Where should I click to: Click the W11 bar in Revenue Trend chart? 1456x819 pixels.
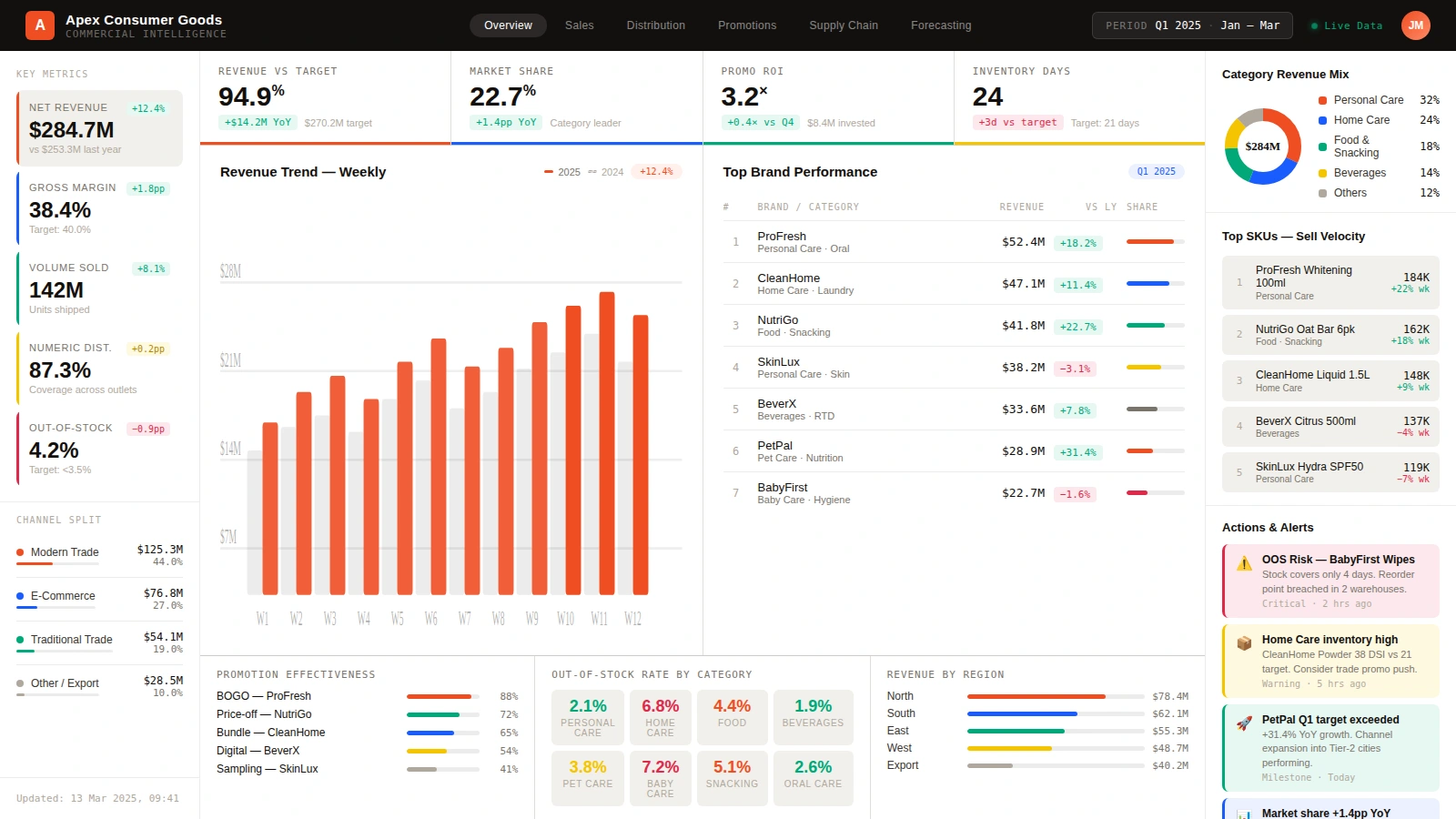pyautogui.click(x=600, y=446)
